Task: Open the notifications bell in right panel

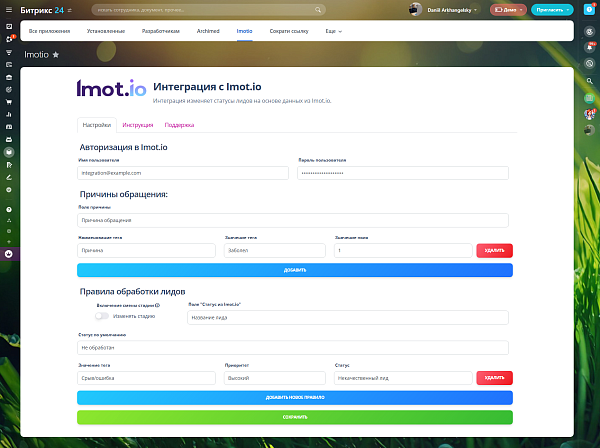Action: click(590, 47)
